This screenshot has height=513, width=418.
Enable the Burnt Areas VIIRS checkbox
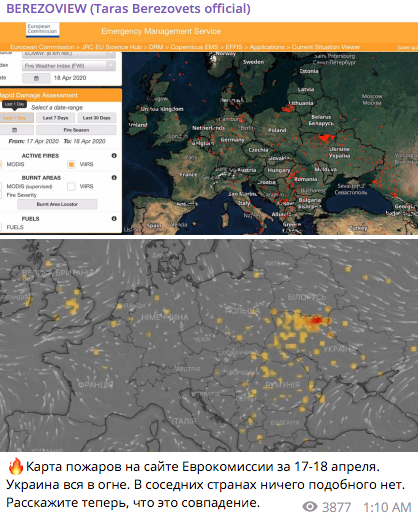(71, 186)
